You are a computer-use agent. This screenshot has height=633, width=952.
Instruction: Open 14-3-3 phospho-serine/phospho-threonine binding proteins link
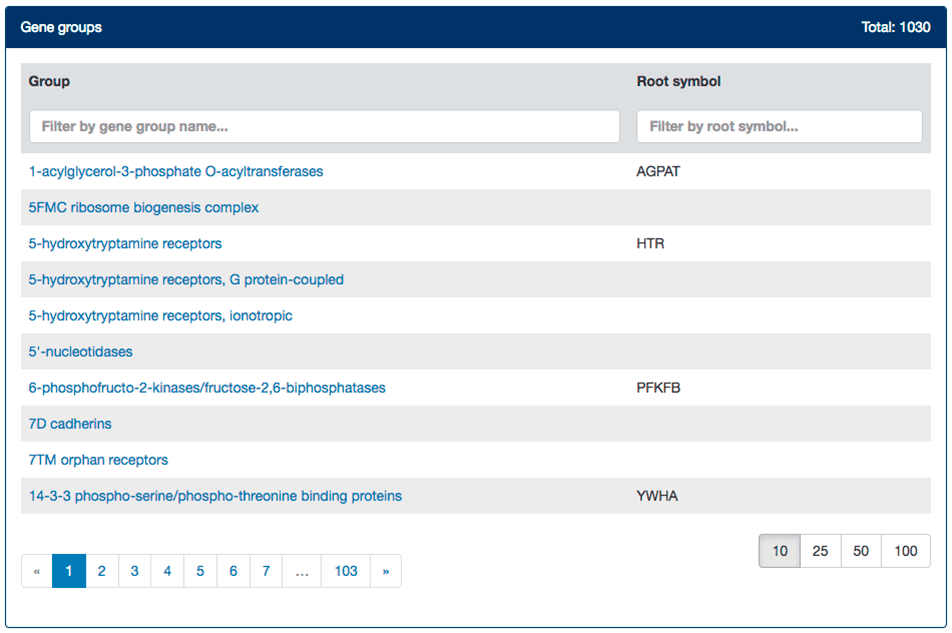[x=215, y=495]
